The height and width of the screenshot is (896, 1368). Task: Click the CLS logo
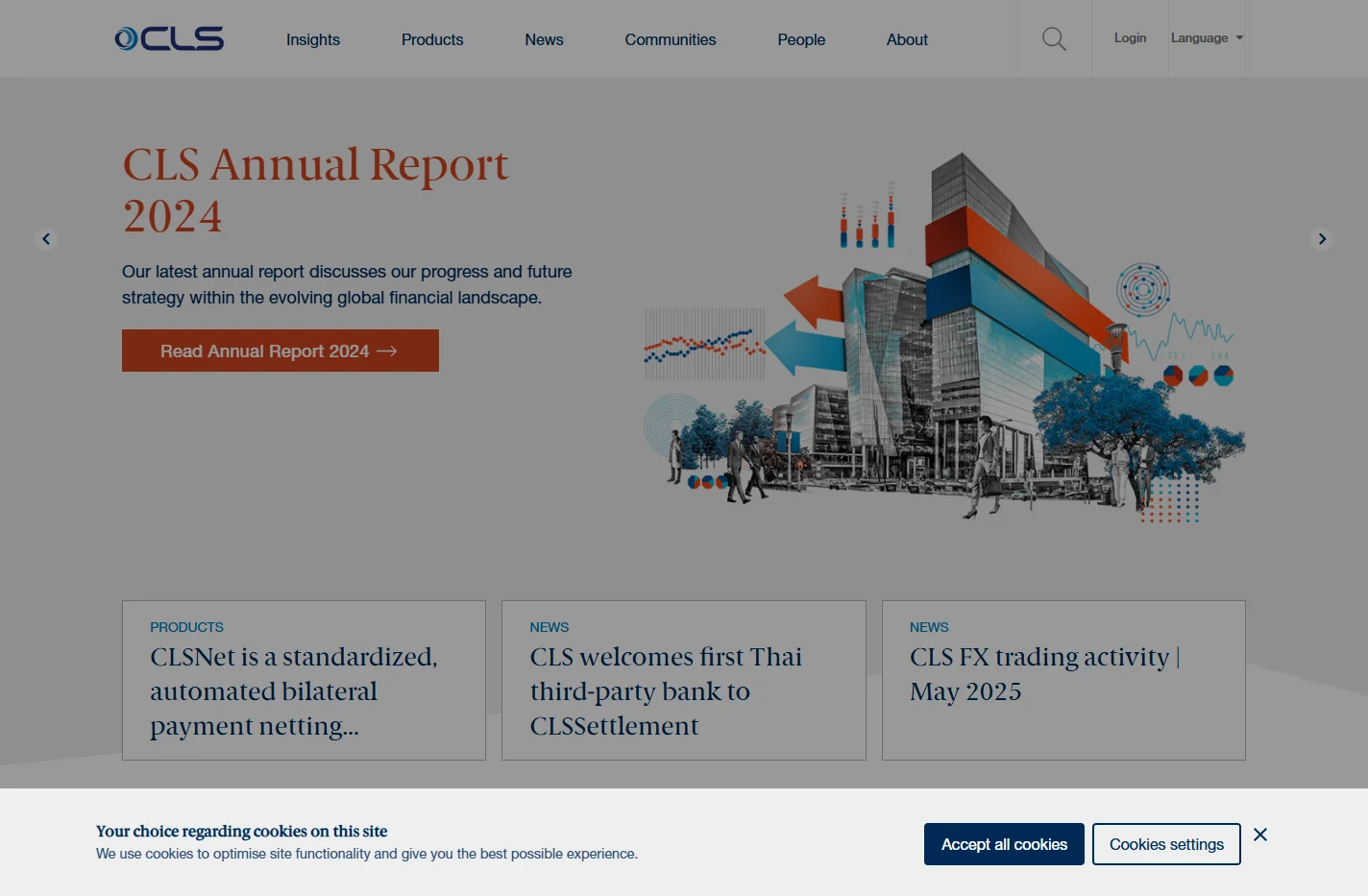click(169, 38)
